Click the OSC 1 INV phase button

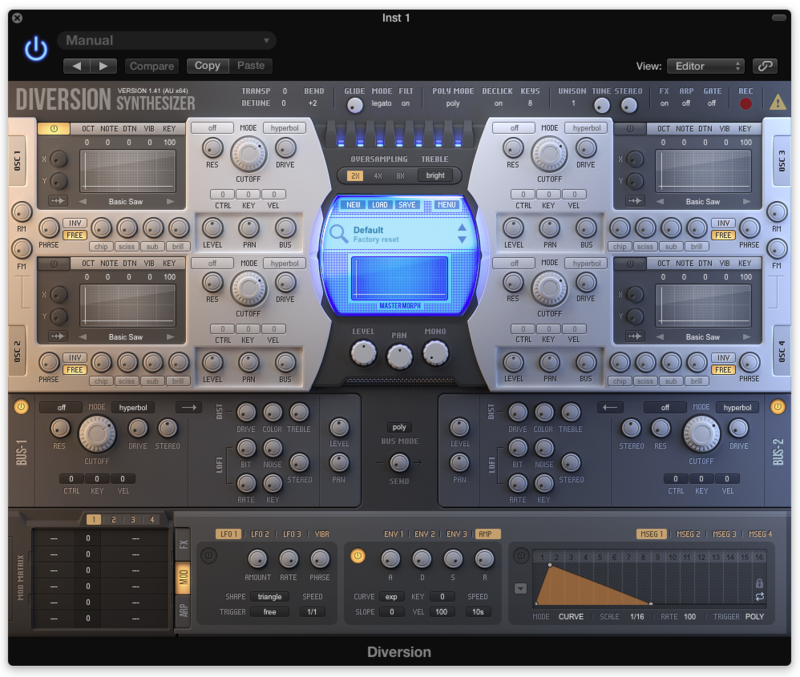click(x=75, y=223)
